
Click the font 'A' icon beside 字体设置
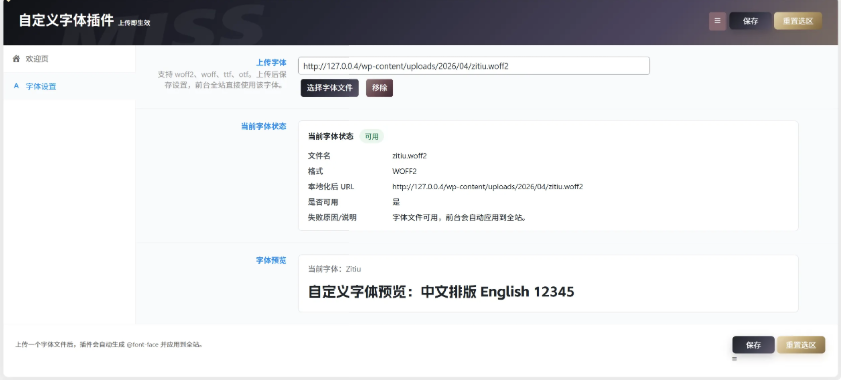pyautogui.click(x=16, y=86)
